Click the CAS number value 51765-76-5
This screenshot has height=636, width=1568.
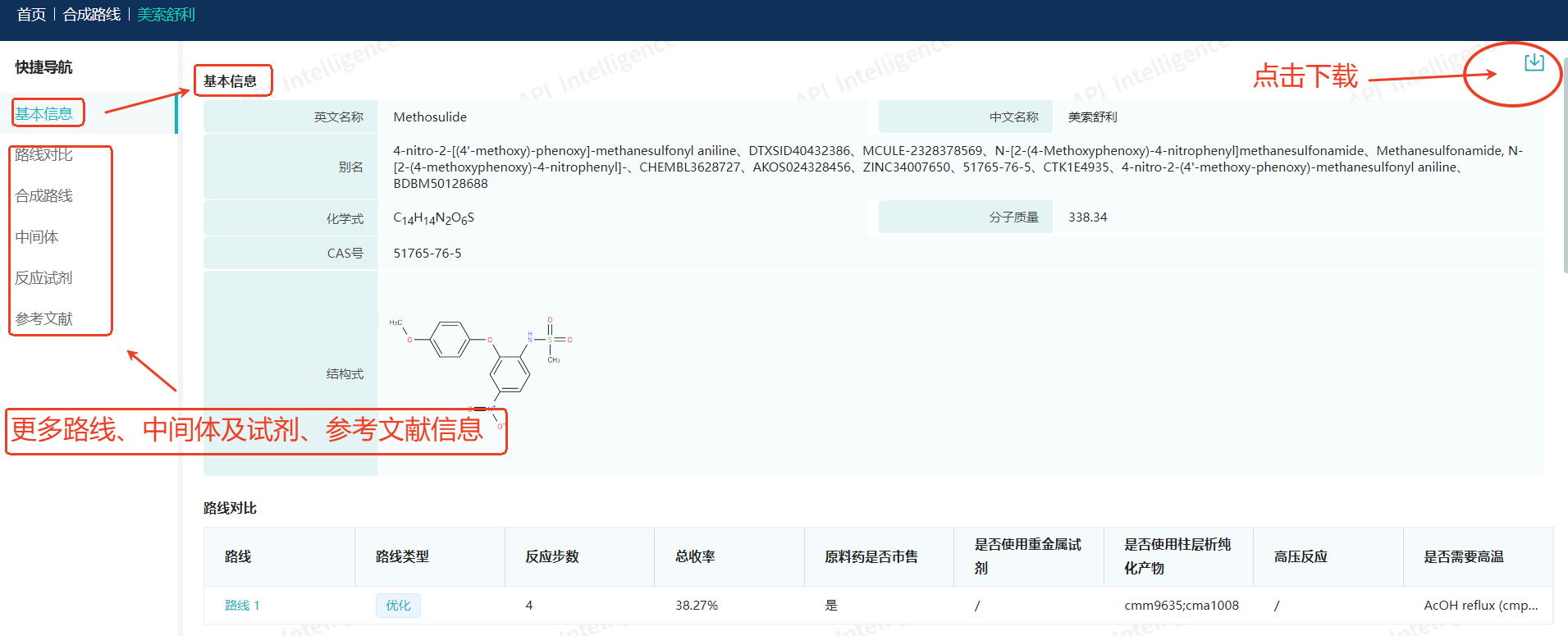(427, 254)
